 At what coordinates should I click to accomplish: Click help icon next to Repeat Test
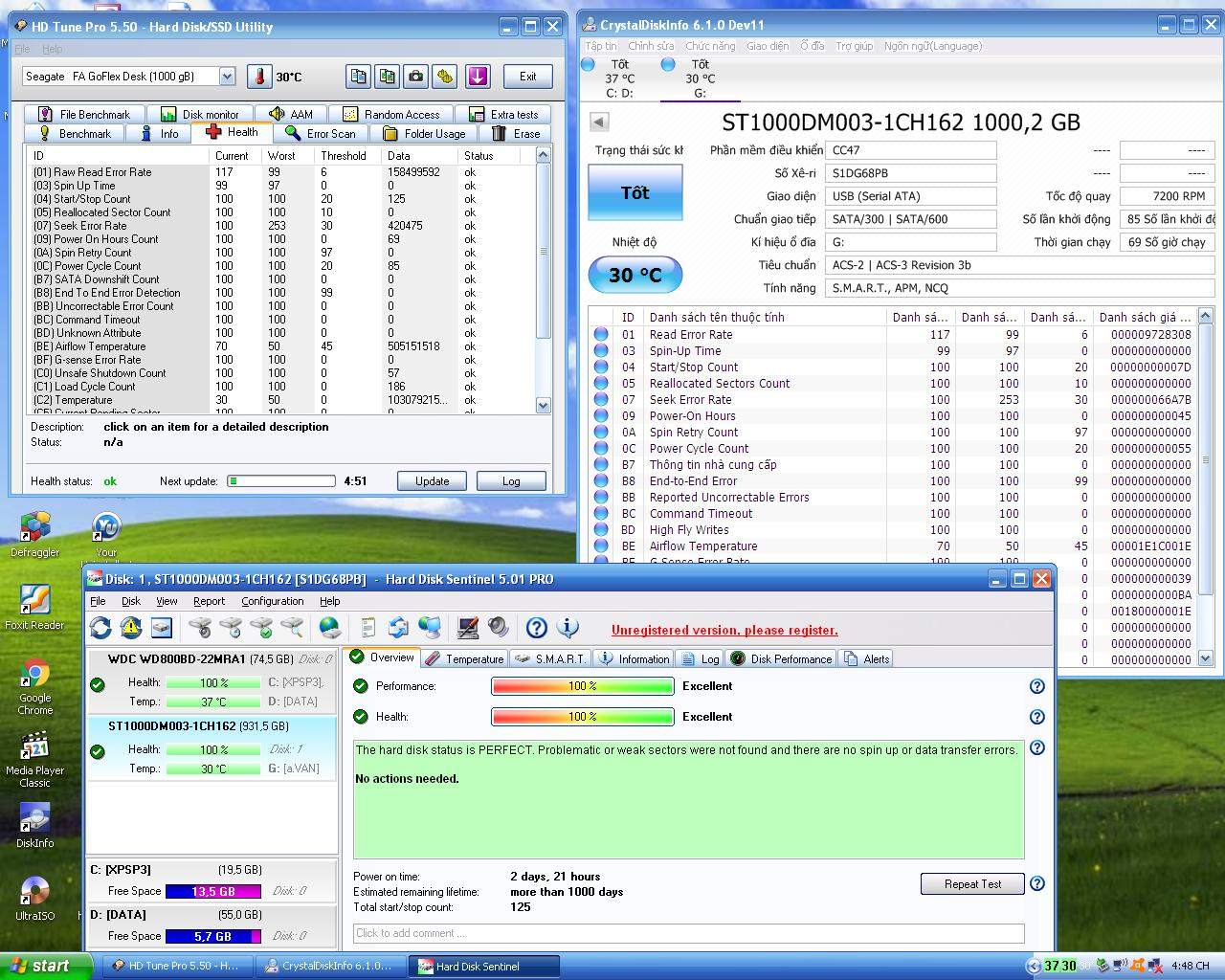tap(1036, 883)
